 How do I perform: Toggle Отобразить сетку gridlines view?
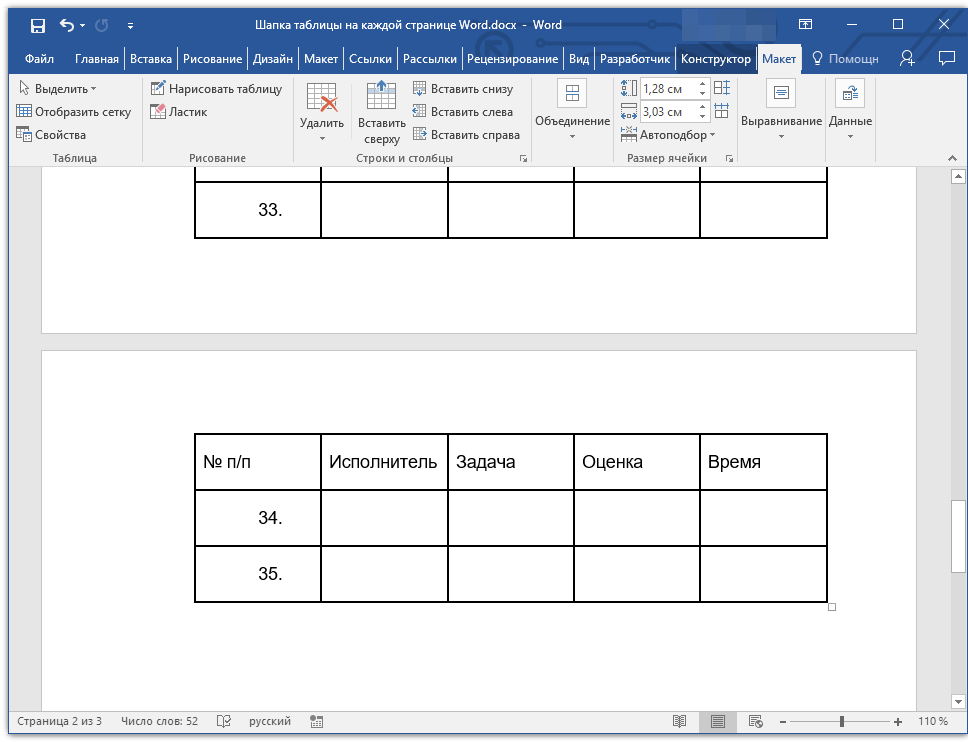coord(74,112)
